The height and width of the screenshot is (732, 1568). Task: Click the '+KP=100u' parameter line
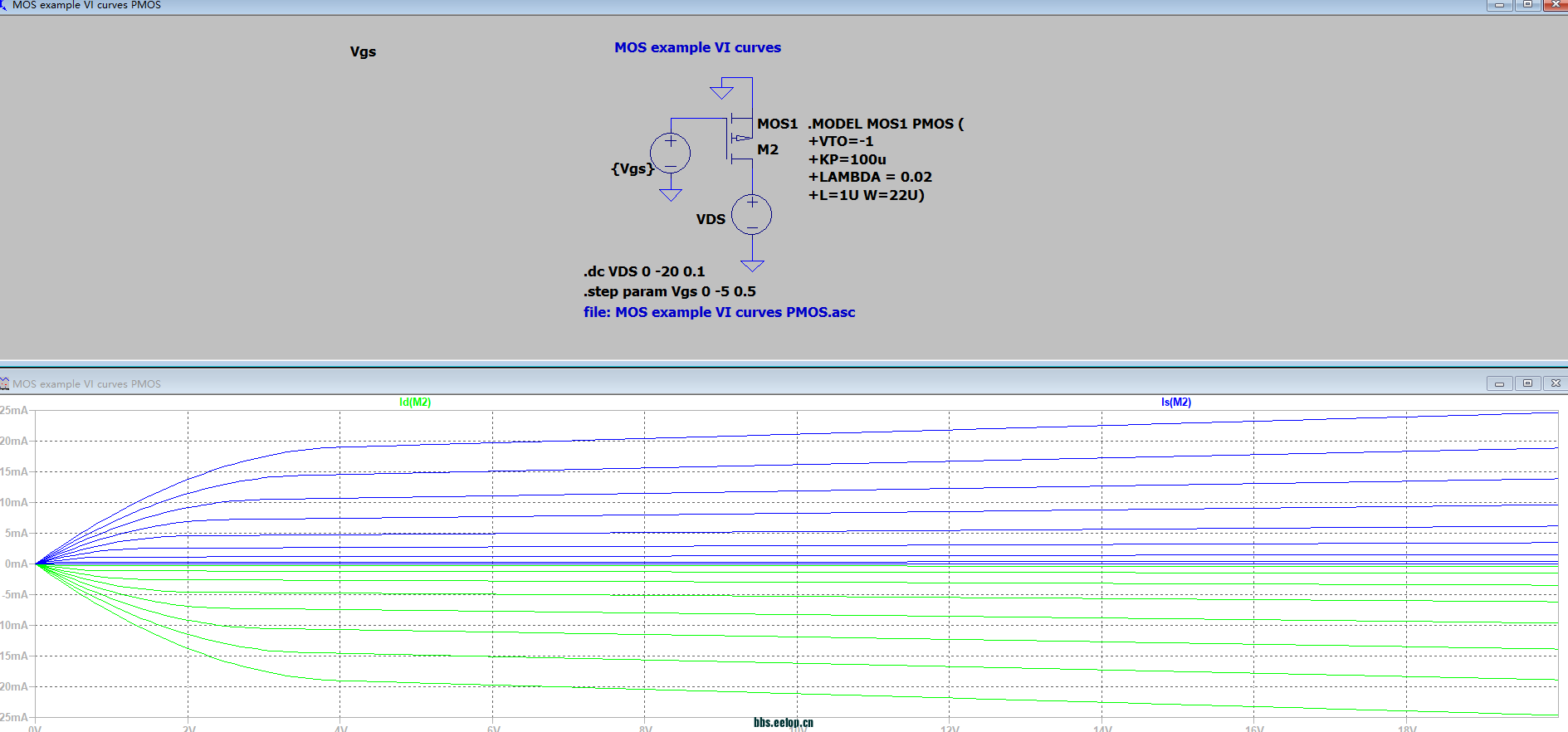tap(848, 159)
